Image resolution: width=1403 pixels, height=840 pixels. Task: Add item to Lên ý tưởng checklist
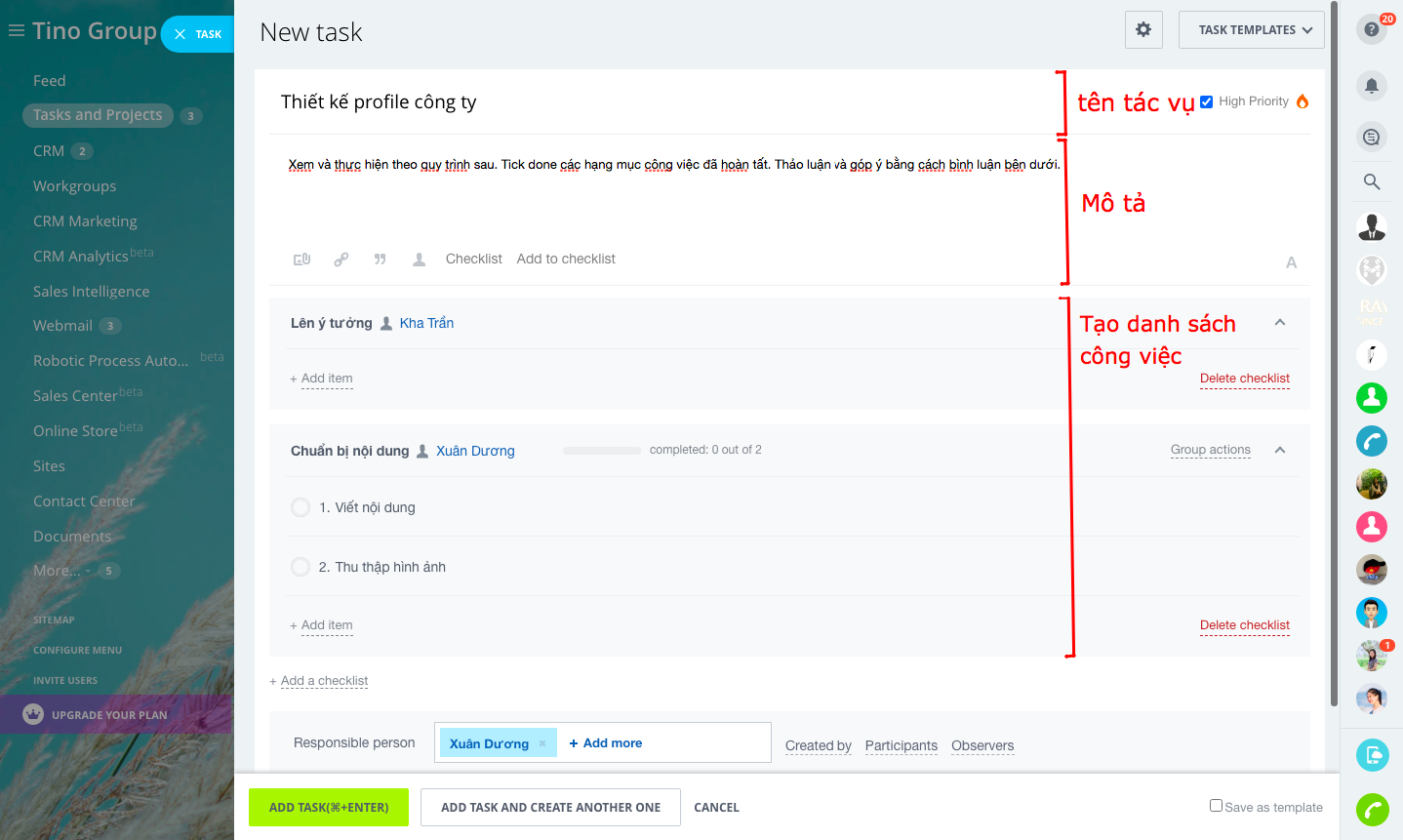pyautogui.click(x=327, y=379)
